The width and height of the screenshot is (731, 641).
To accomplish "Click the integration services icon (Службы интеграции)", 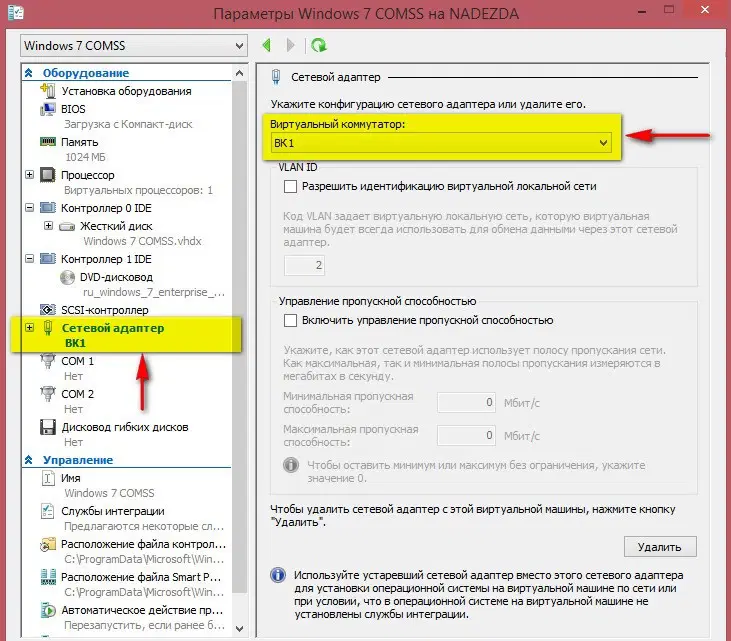I will coord(48,511).
